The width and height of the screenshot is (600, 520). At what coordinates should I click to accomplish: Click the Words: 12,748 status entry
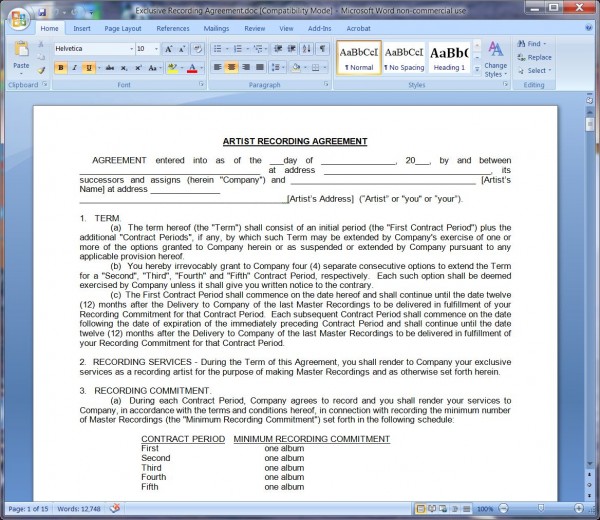point(79,509)
